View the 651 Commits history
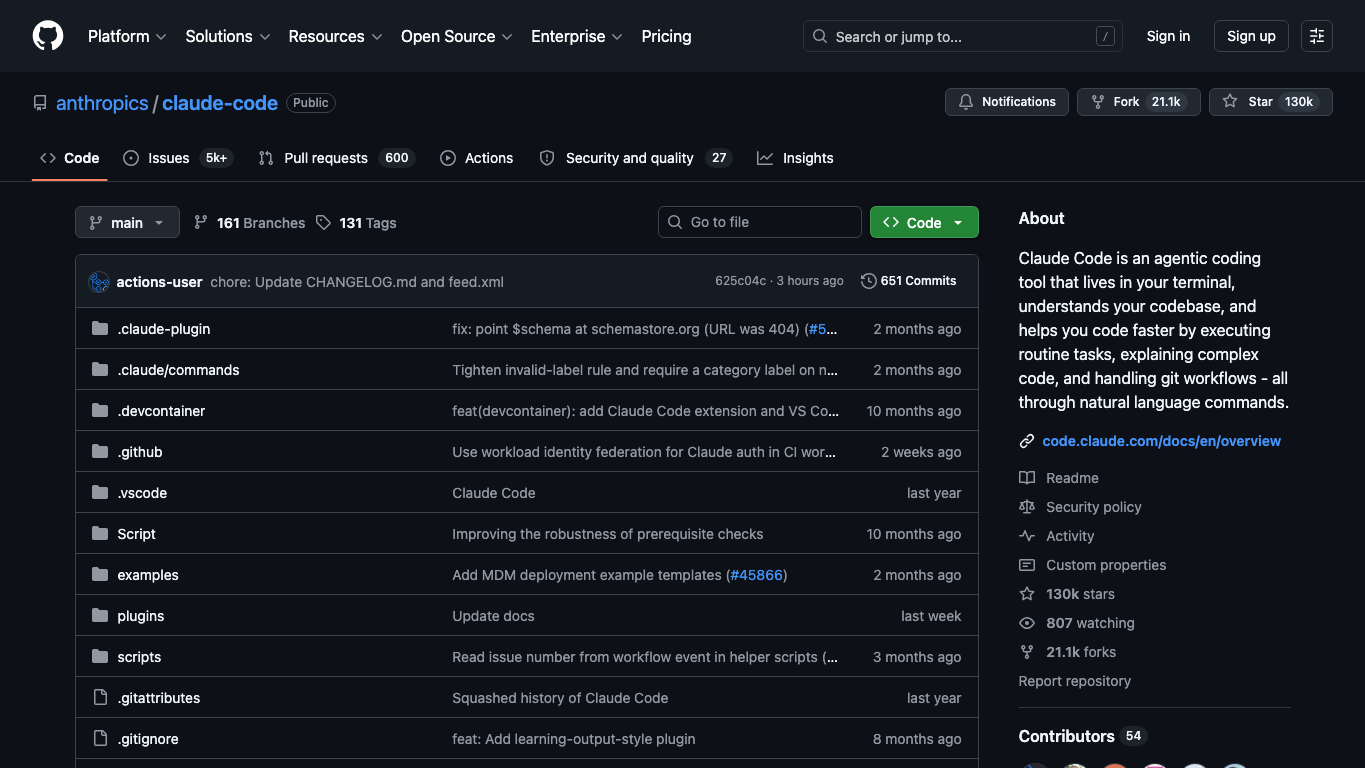This screenshot has height=768, width=1365. click(x=909, y=281)
